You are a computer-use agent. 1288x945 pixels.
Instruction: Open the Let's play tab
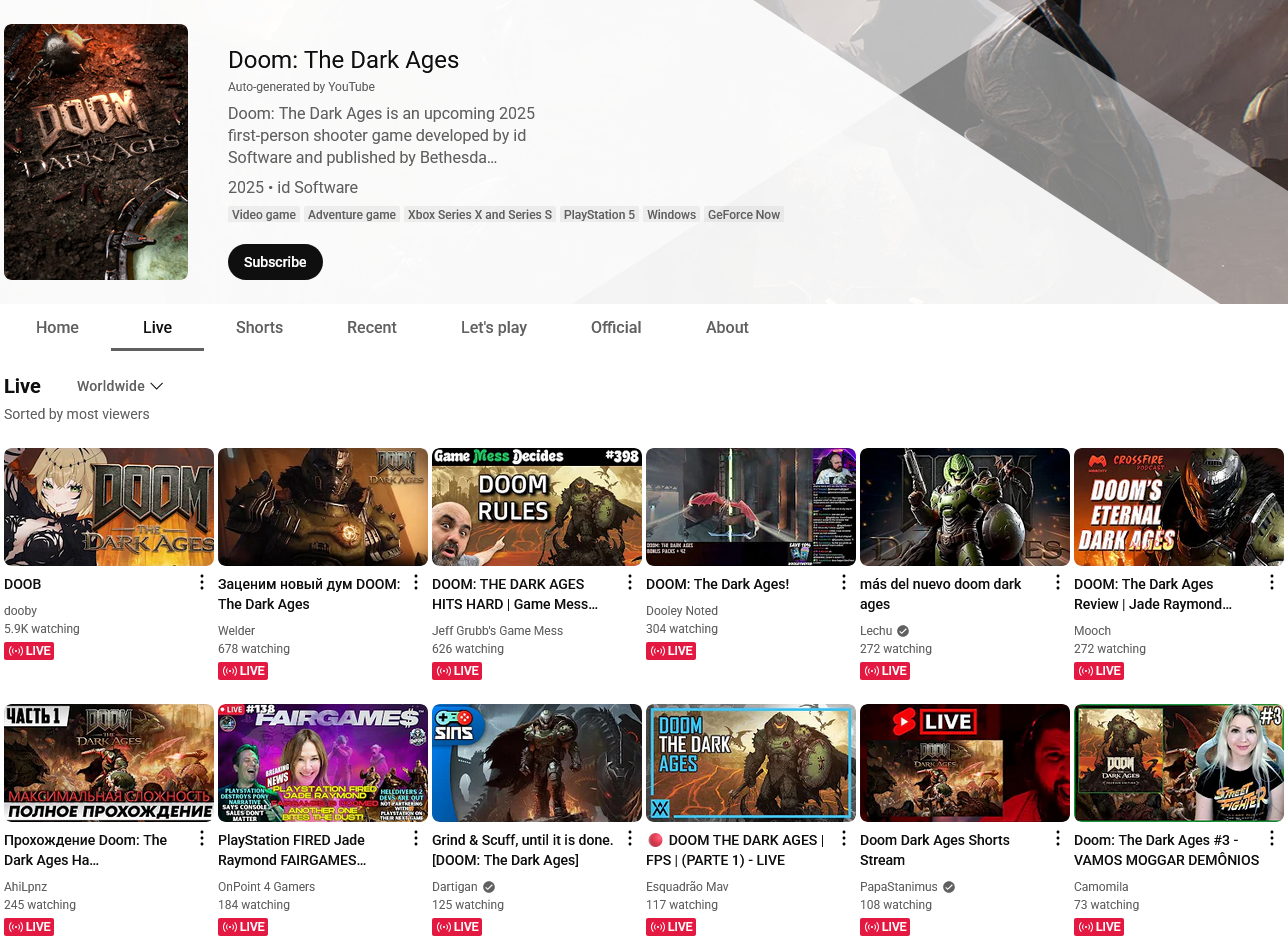tap(493, 328)
